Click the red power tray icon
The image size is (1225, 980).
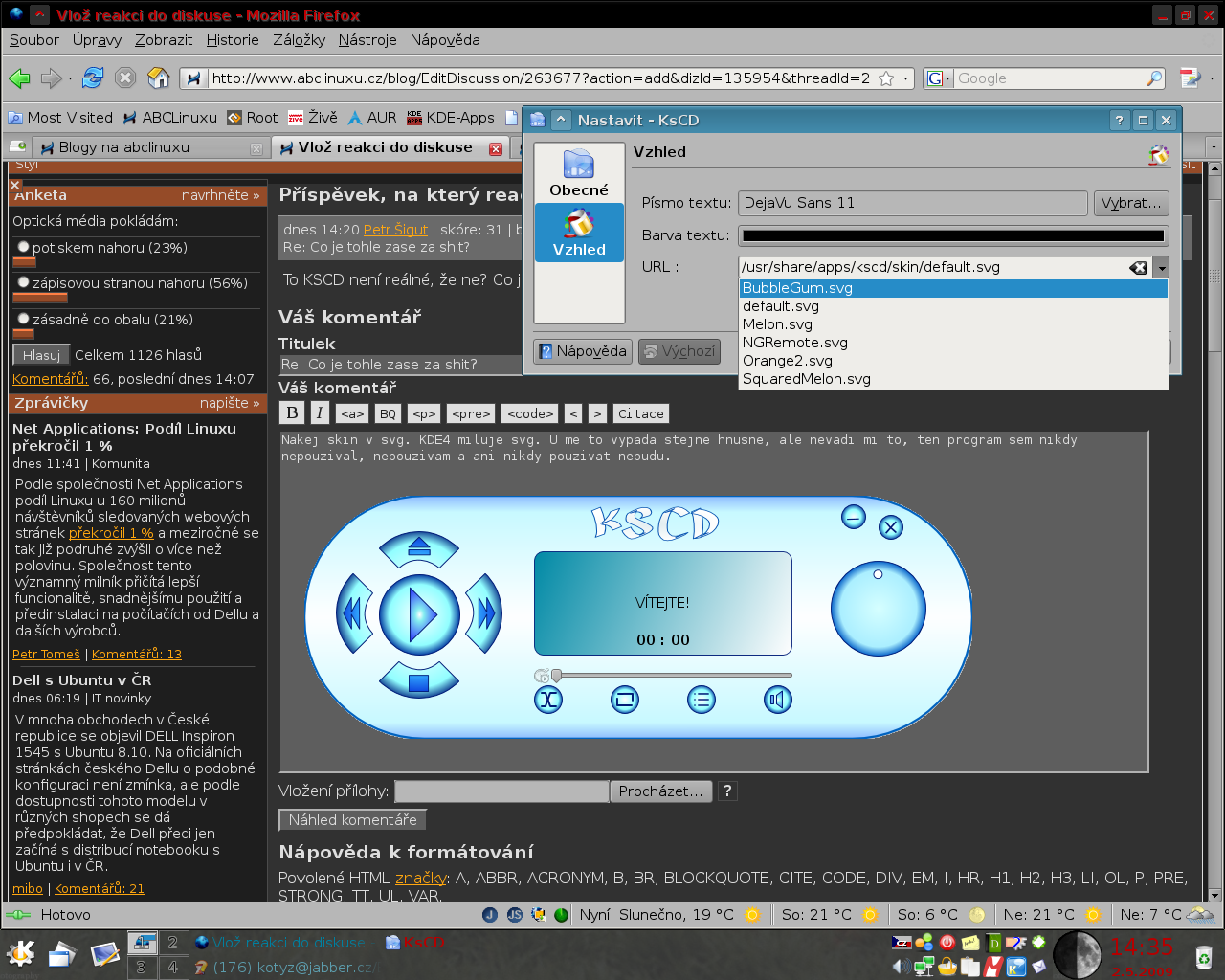pyautogui.click(x=947, y=943)
